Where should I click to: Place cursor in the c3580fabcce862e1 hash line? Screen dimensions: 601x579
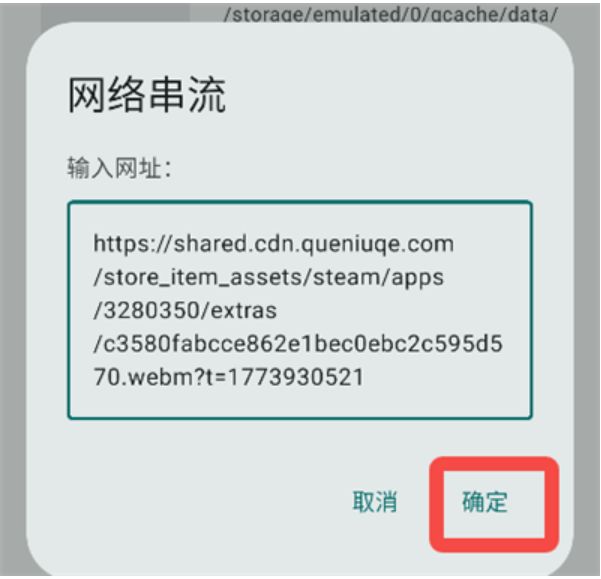tap(298, 343)
